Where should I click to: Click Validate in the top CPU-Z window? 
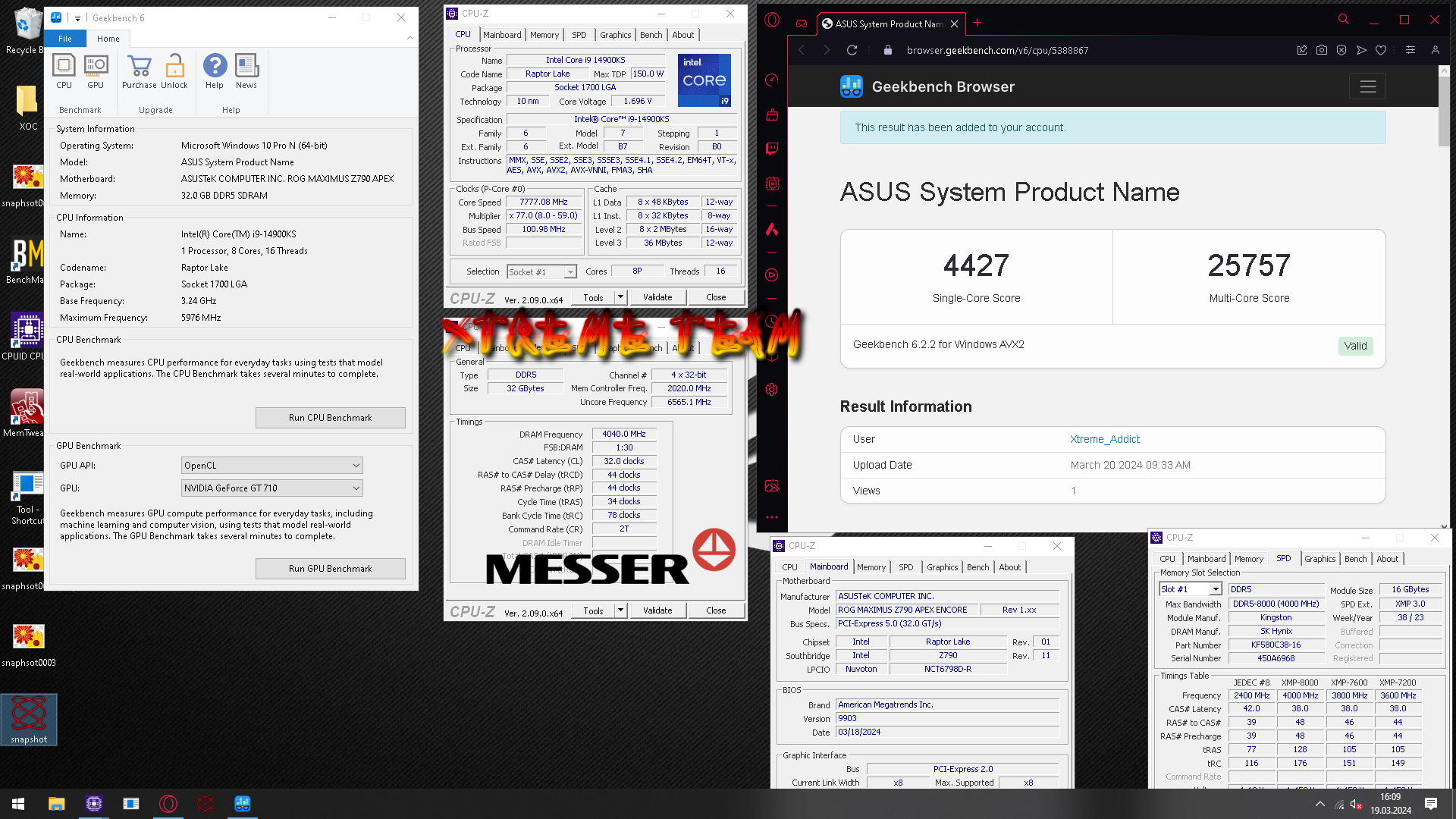[657, 297]
